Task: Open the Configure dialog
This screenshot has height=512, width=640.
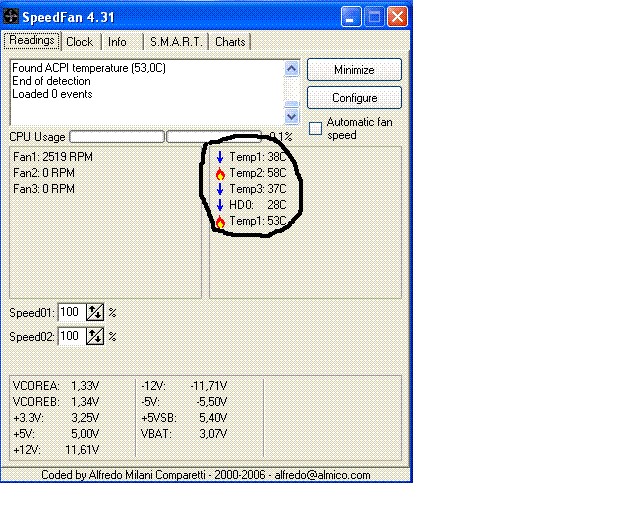Action: (354, 98)
